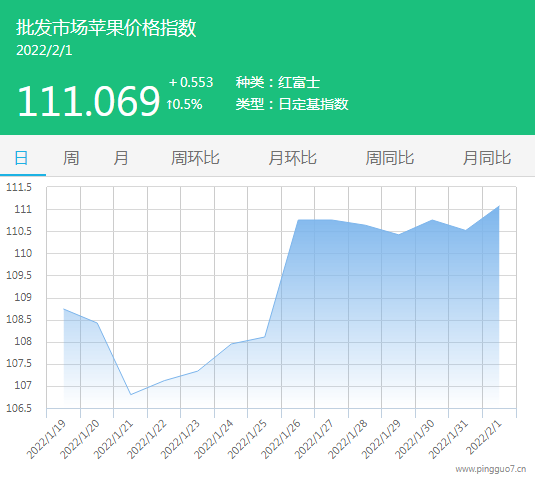Click the 111.069 index value
The height and width of the screenshot is (478, 535).
click(x=88, y=101)
